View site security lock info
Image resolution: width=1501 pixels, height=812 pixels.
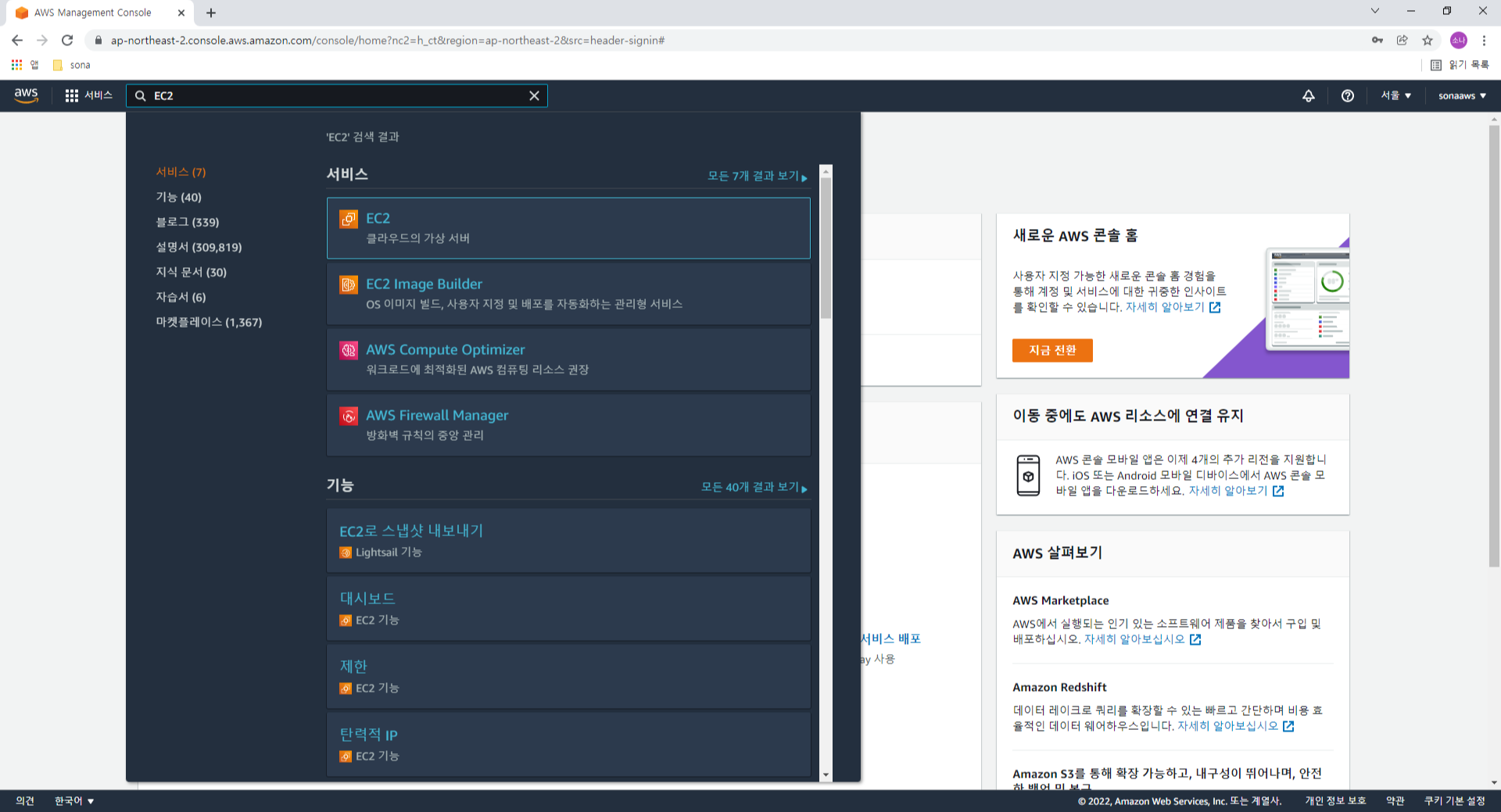[99, 40]
